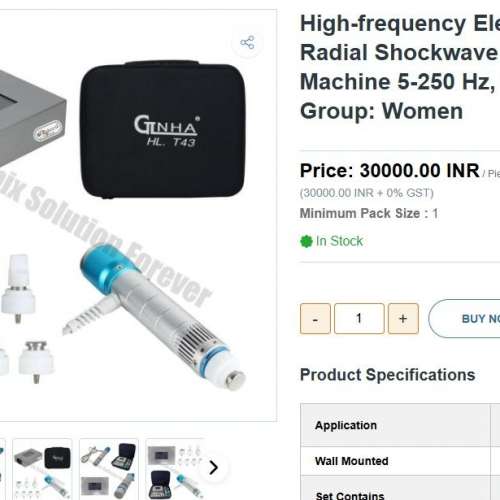The image size is (500, 500).
Task: Decrease quantity with the minus button
Action: 315,319
